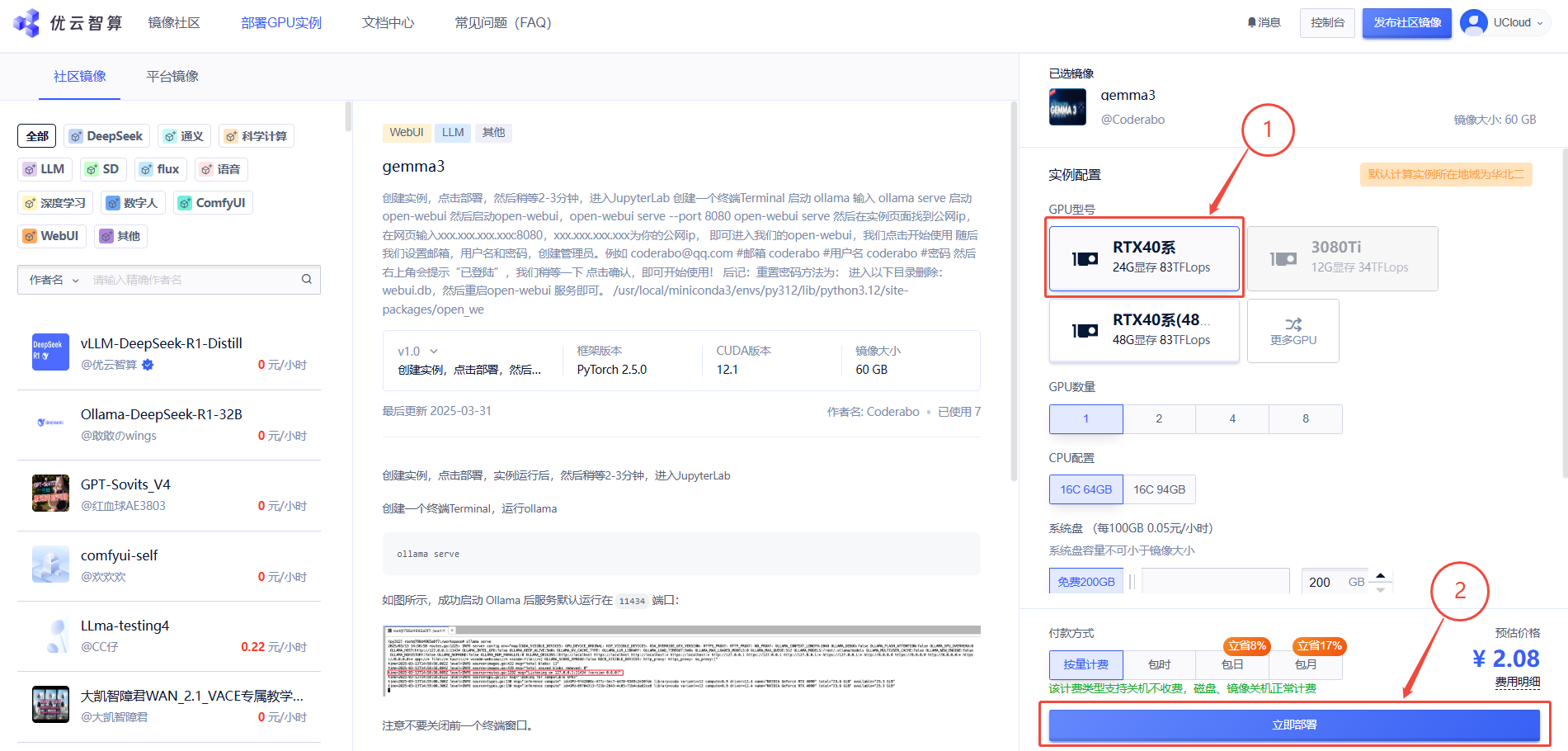Click the comfyui-self avatar icon
This screenshot has width=1568, height=751.
50,564
